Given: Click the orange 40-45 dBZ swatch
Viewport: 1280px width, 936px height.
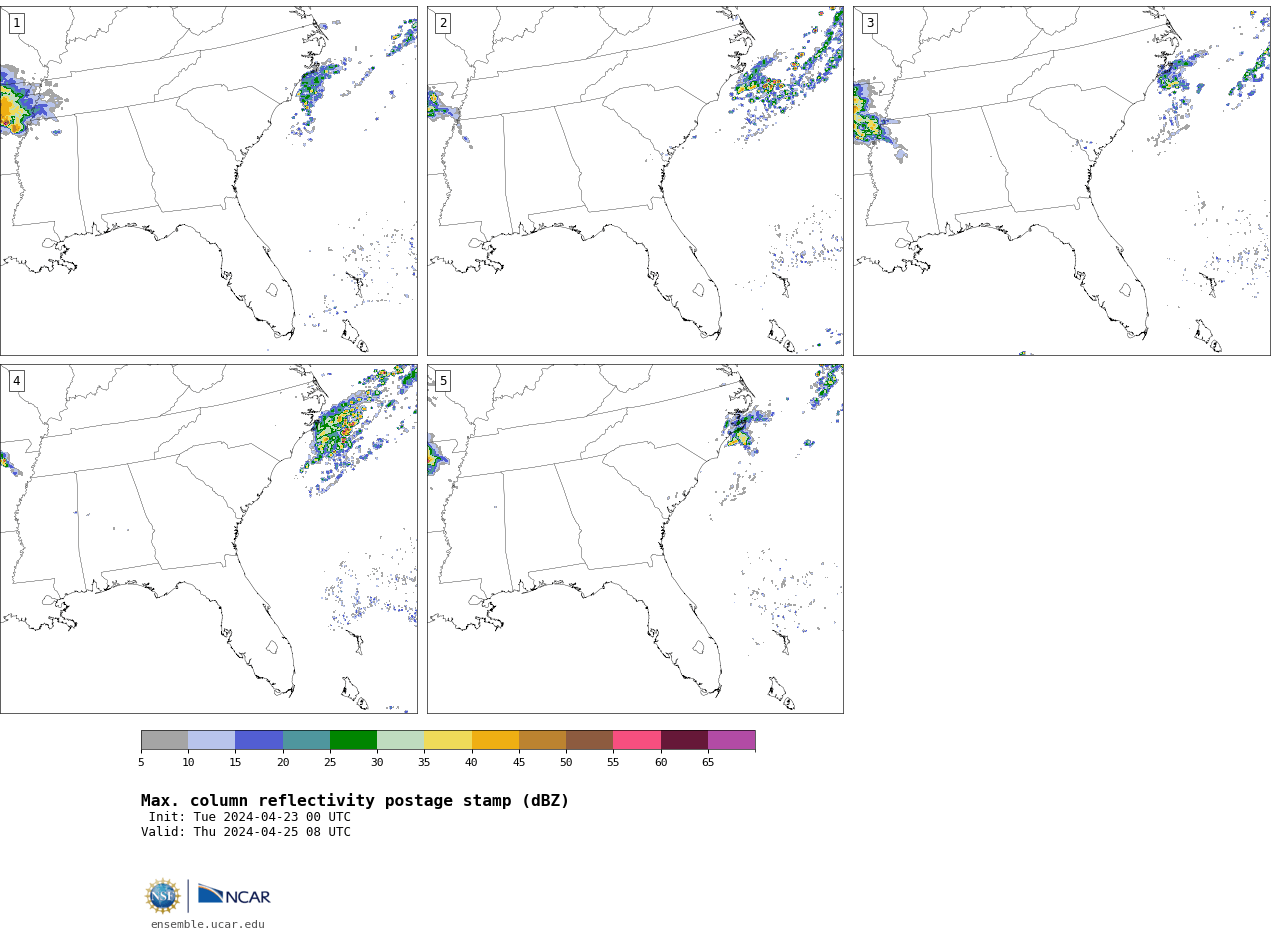Looking at the screenshot, I should [495, 740].
